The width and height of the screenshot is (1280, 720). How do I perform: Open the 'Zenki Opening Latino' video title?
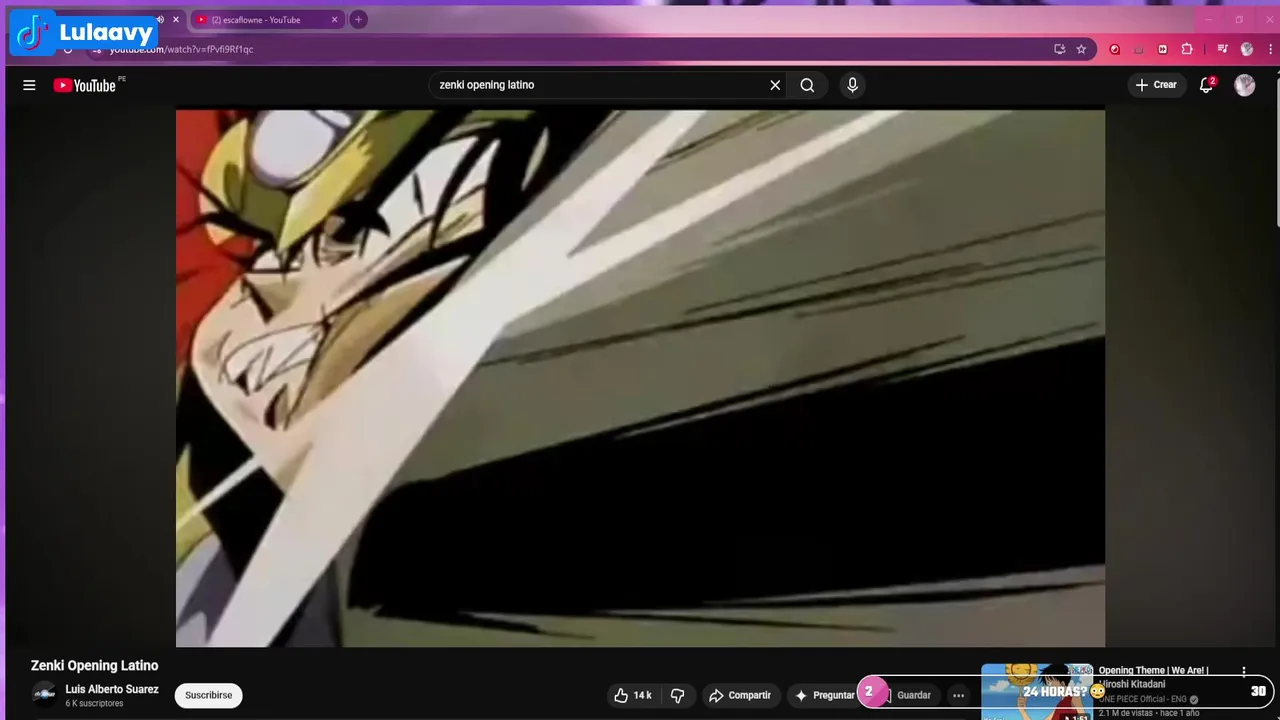click(x=94, y=666)
